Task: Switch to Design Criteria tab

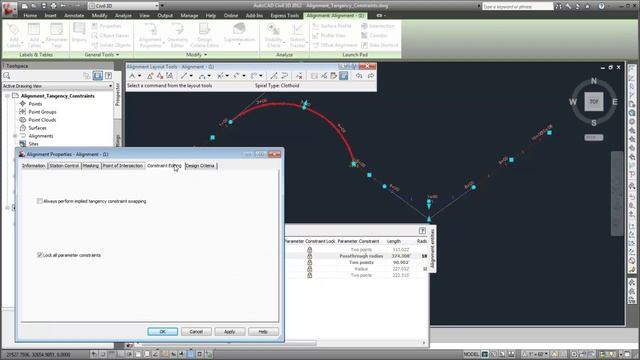Action: coord(200,166)
